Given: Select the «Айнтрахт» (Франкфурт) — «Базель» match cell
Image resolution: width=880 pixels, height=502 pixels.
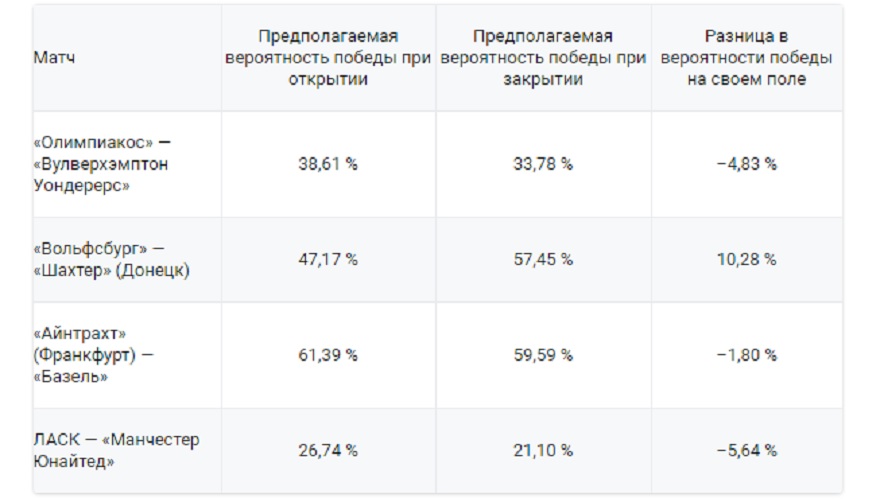Looking at the screenshot, I should tap(95, 355).
